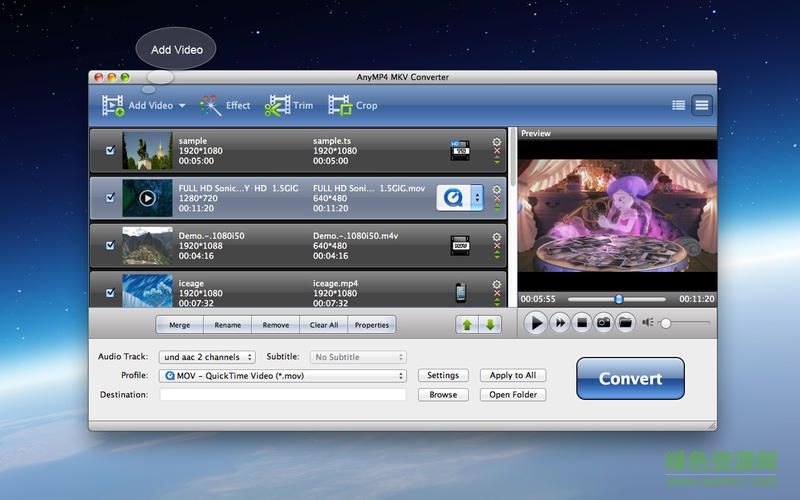The image size is (800, 500).
Task: Switch to the compact list view icon
Action: 679,105
